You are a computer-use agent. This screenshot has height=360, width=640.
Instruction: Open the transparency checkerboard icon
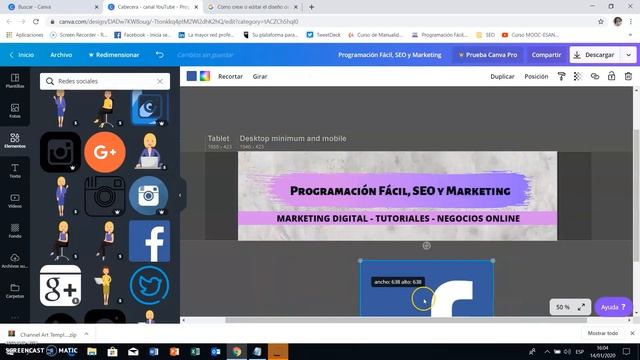(x=578, y=76)
